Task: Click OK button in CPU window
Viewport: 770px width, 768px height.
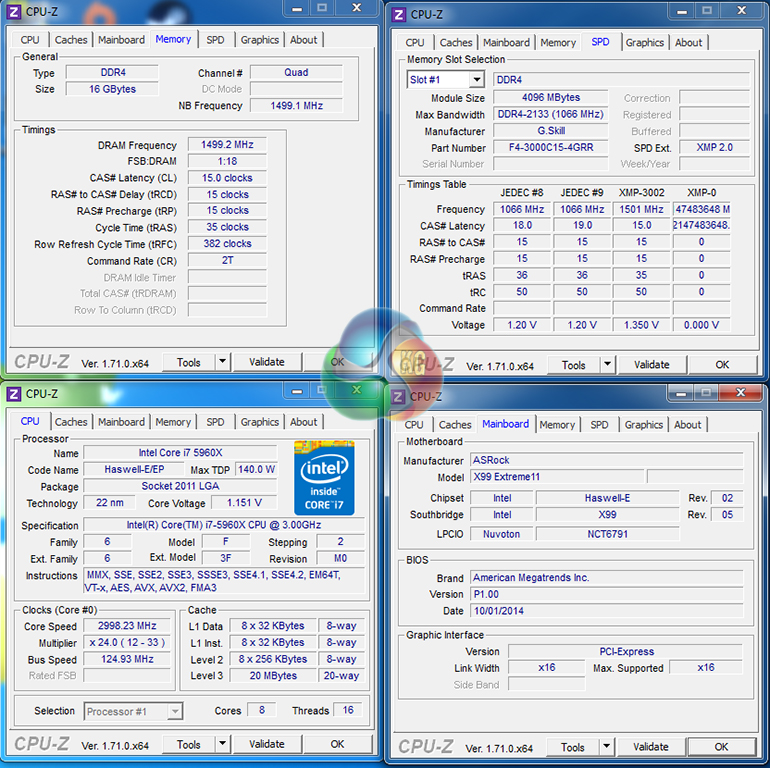Action: click(x=337, y=744)
